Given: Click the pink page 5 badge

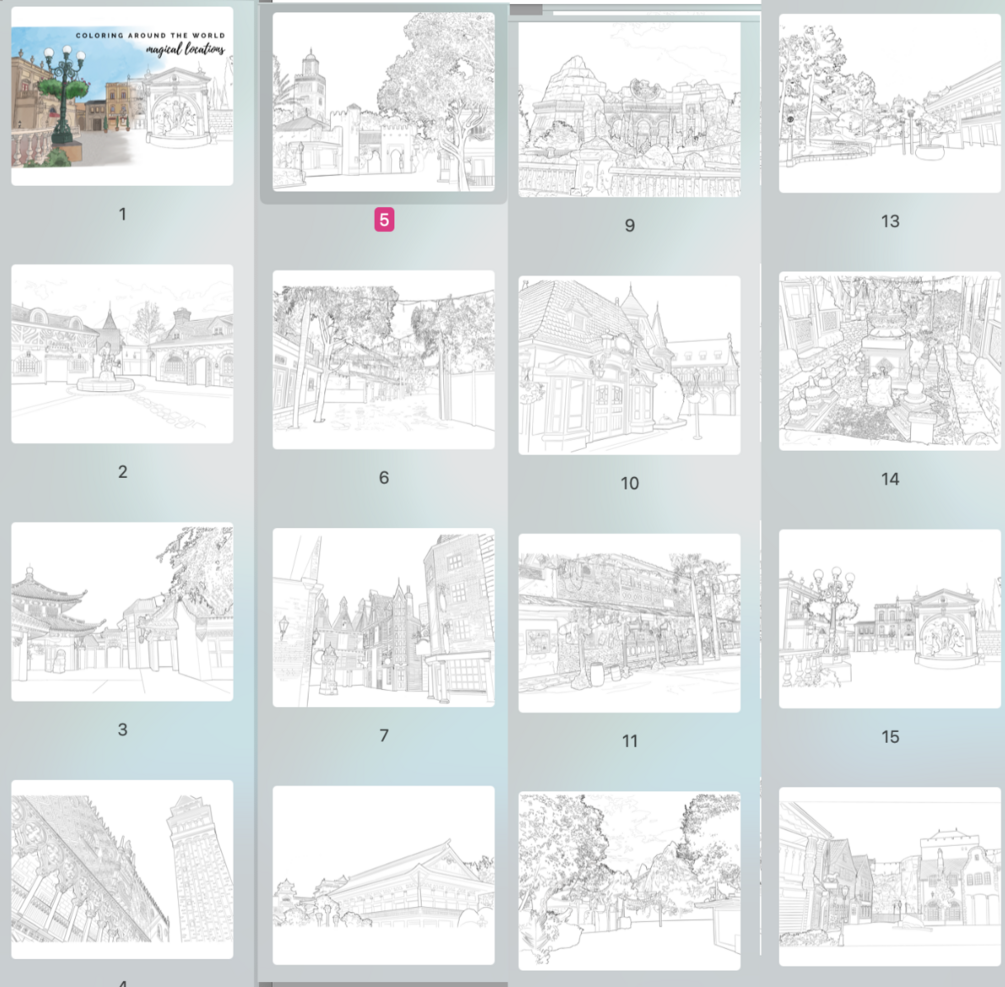Looking at the screenshot, I should coord(384,220).
